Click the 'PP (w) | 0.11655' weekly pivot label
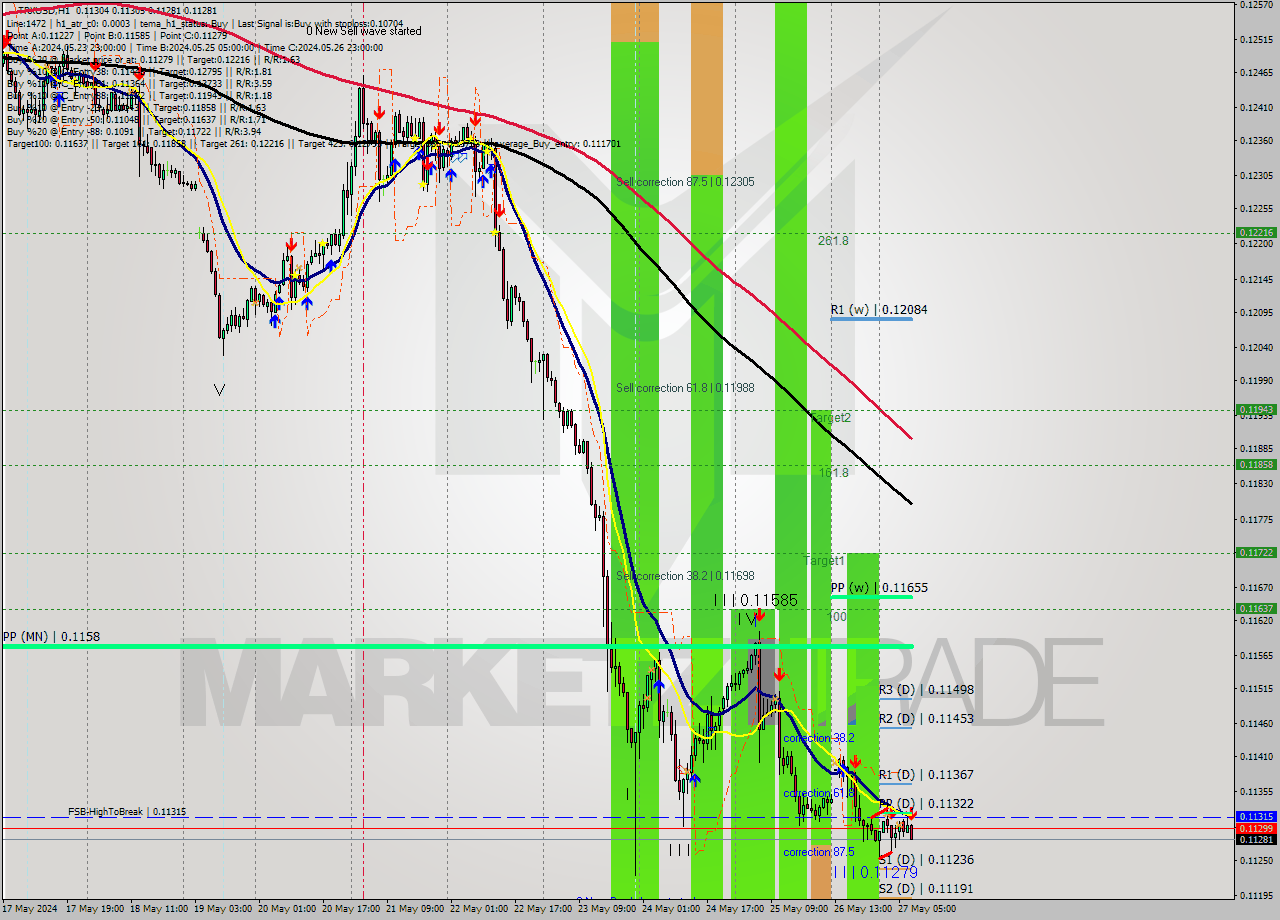 [x=879, y=588]
